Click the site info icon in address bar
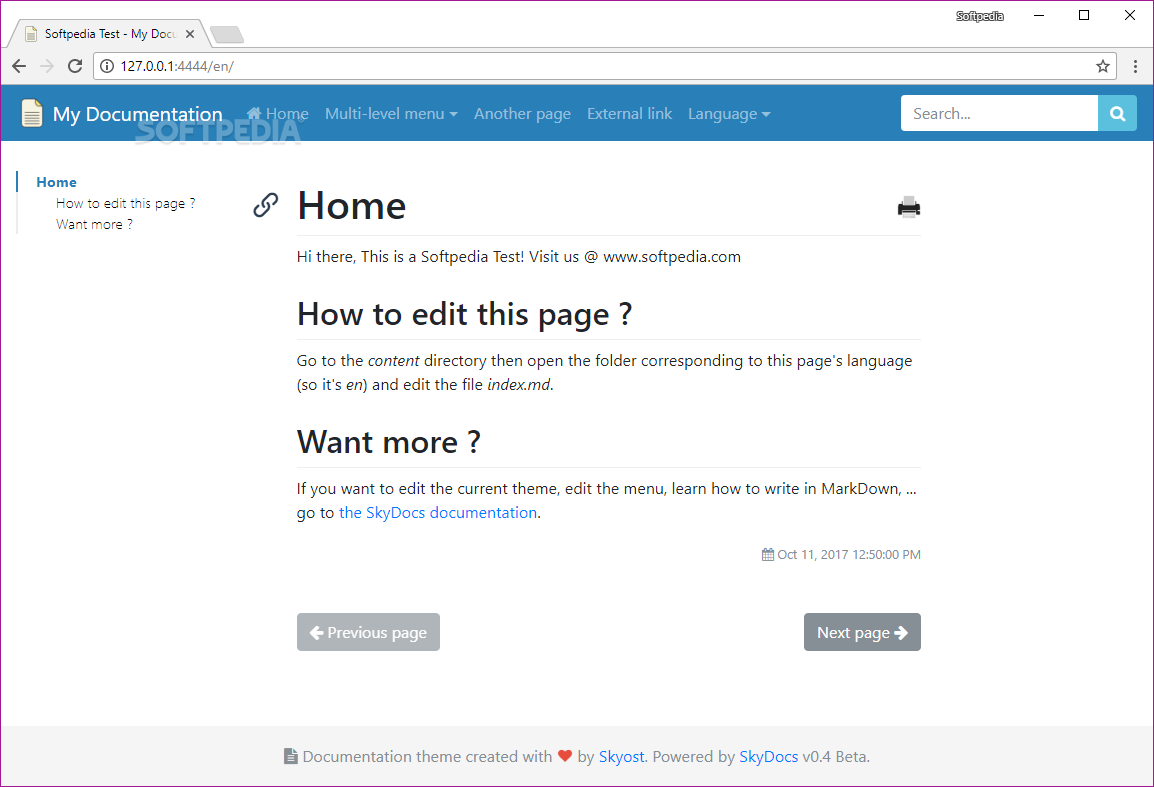The height and width of the screenshot is (787, 1154). (107, 66)
